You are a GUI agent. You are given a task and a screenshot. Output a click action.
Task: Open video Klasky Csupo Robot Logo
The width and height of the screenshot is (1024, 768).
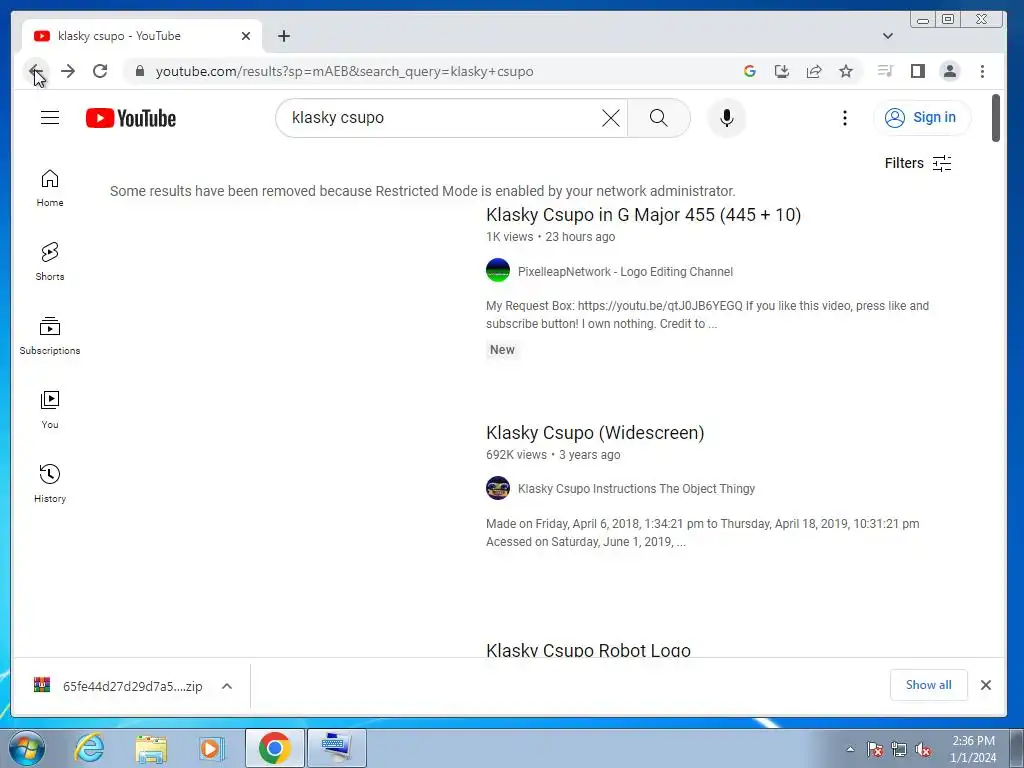point(588,650)
